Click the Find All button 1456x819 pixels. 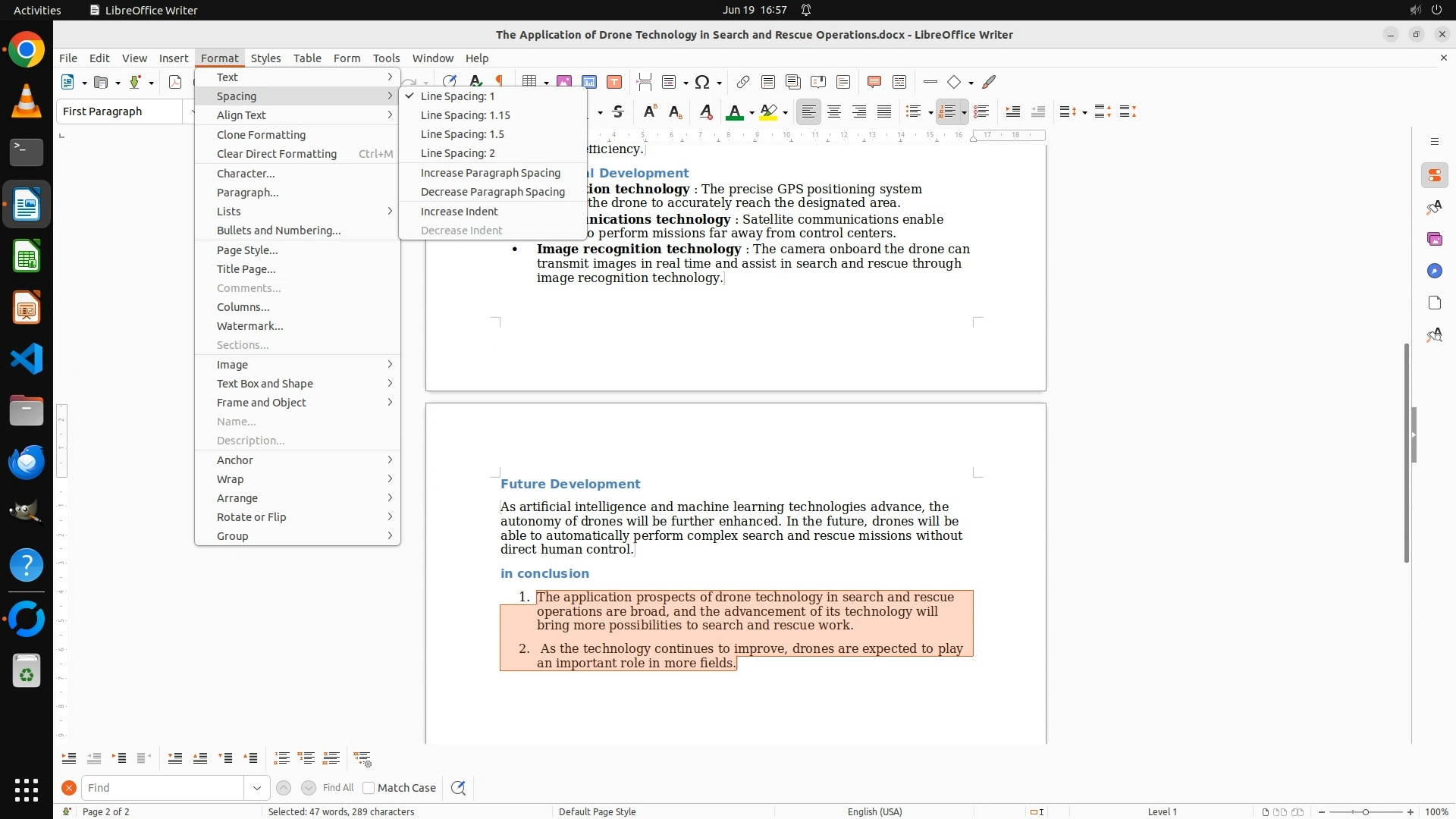(337, 788)
